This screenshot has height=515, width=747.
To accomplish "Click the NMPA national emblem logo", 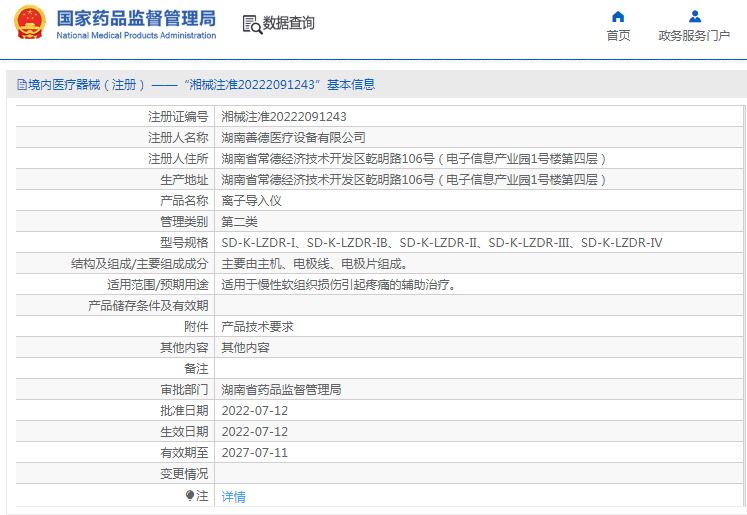I will coord(30,22).
